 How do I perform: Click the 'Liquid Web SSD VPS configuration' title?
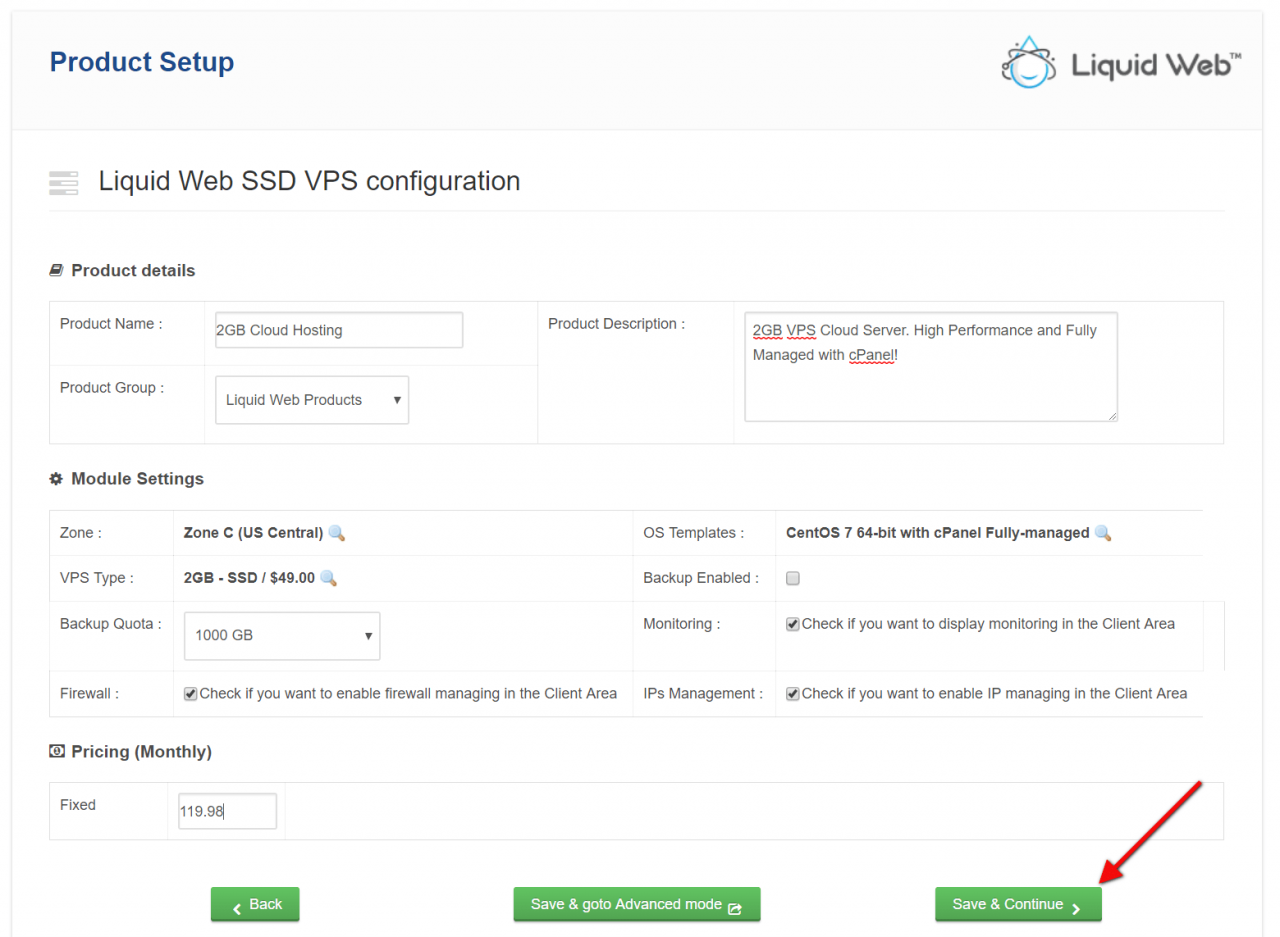[309, 182]
